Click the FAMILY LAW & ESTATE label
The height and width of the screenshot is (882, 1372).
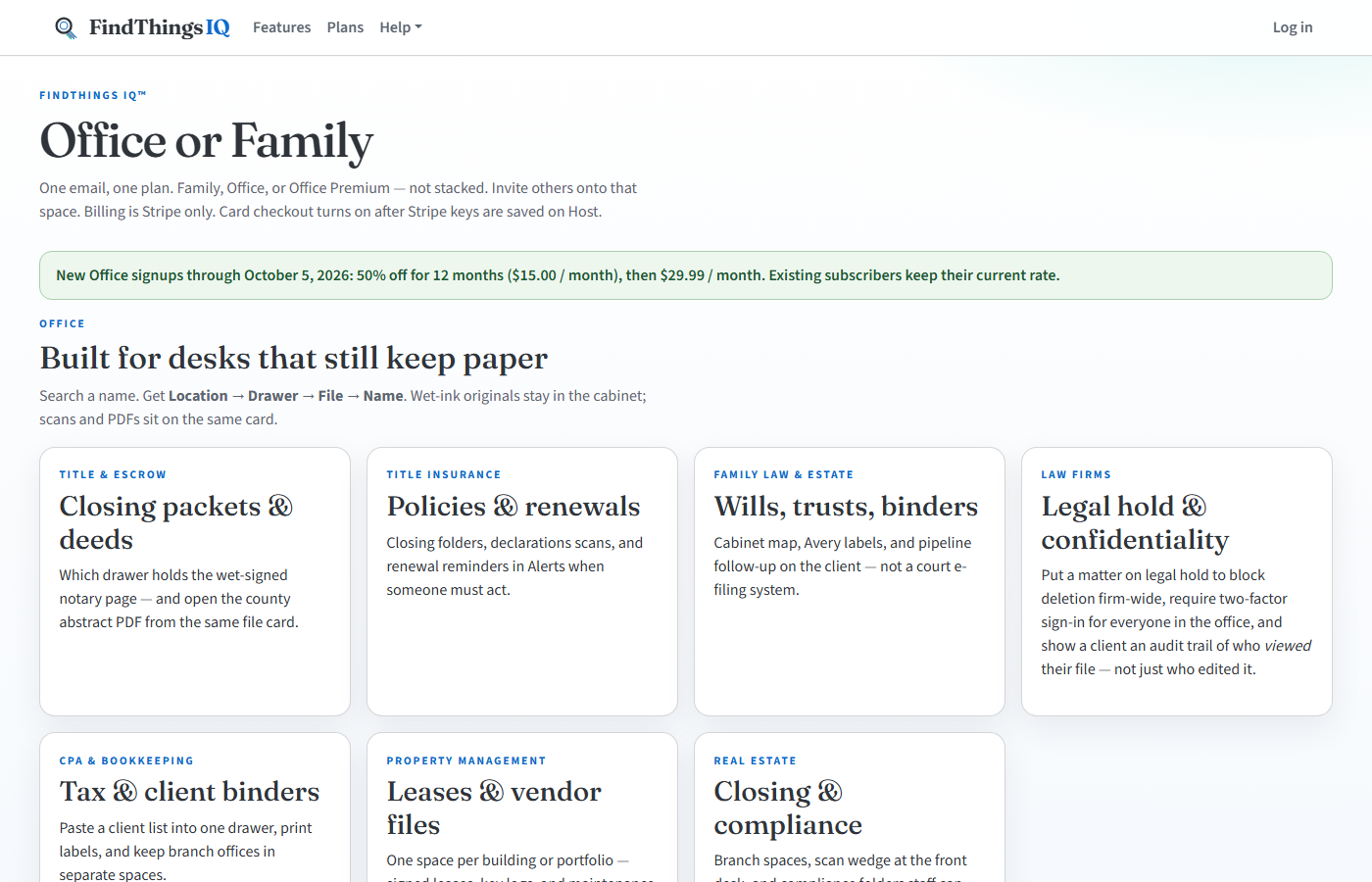(x=784, y=474)
